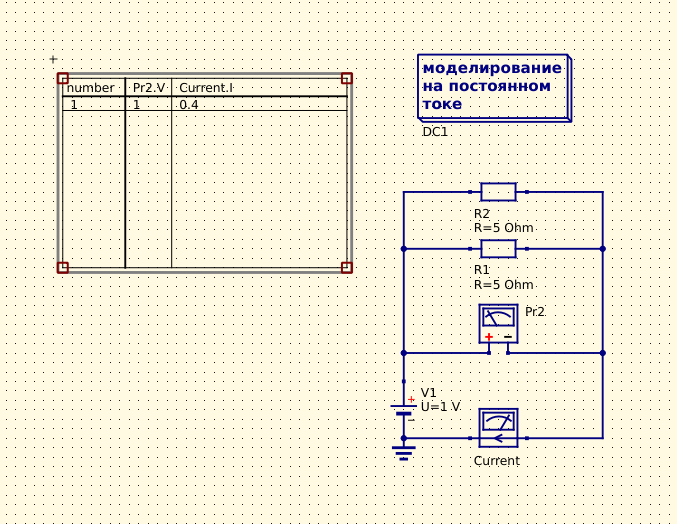The width and height of the screenshot is (677, 524).
Task: Select the R1 resistor symbol
Action: click(x=498, y=248)
